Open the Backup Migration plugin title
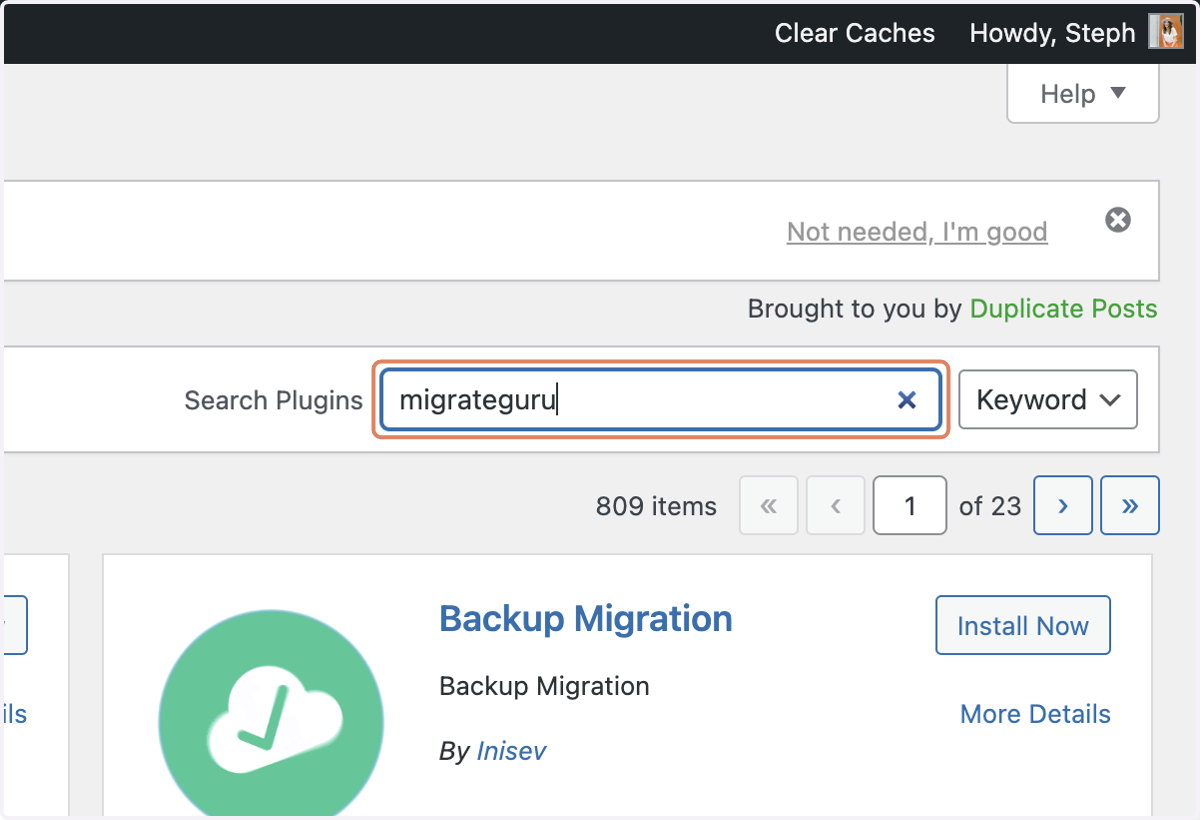The image size is (1200, 820). 586,619
